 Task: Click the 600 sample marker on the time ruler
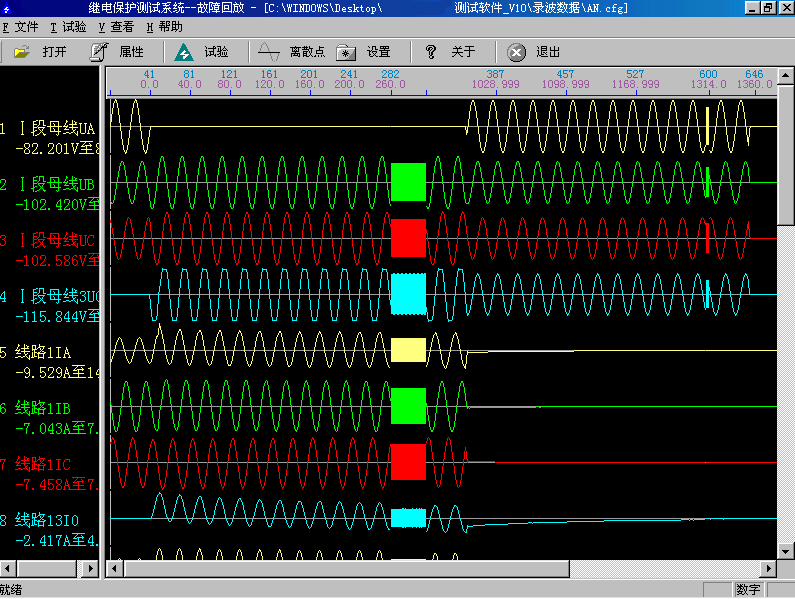[708, 75]
